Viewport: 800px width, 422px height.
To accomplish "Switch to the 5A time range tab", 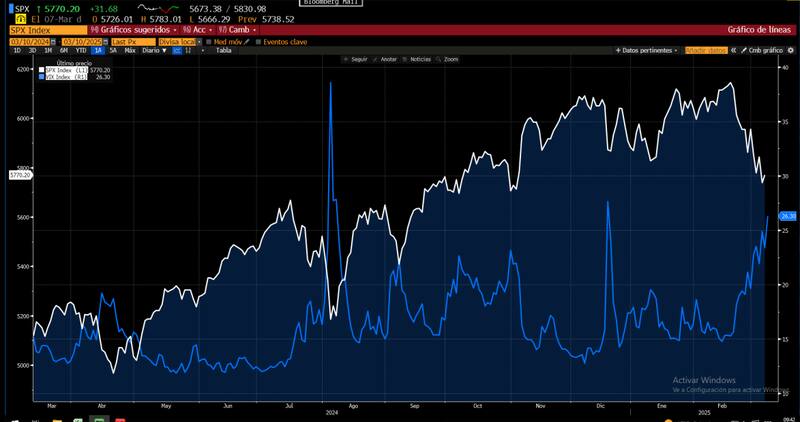I will pos(113,50).
